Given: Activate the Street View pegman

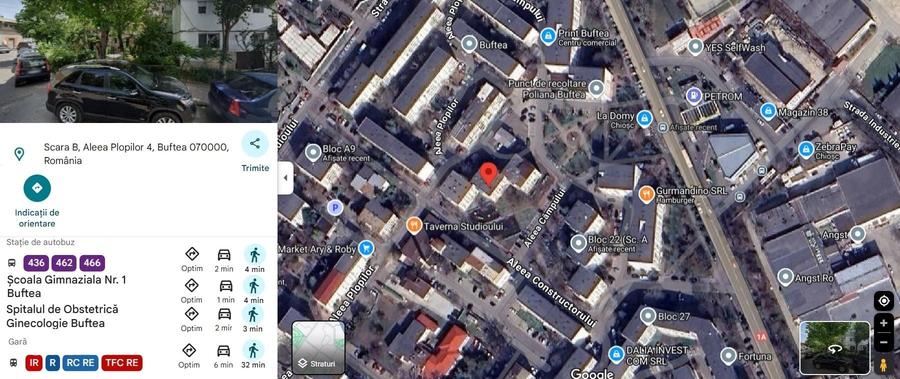Looking at the screenshot, I should (x=883, y=365).
